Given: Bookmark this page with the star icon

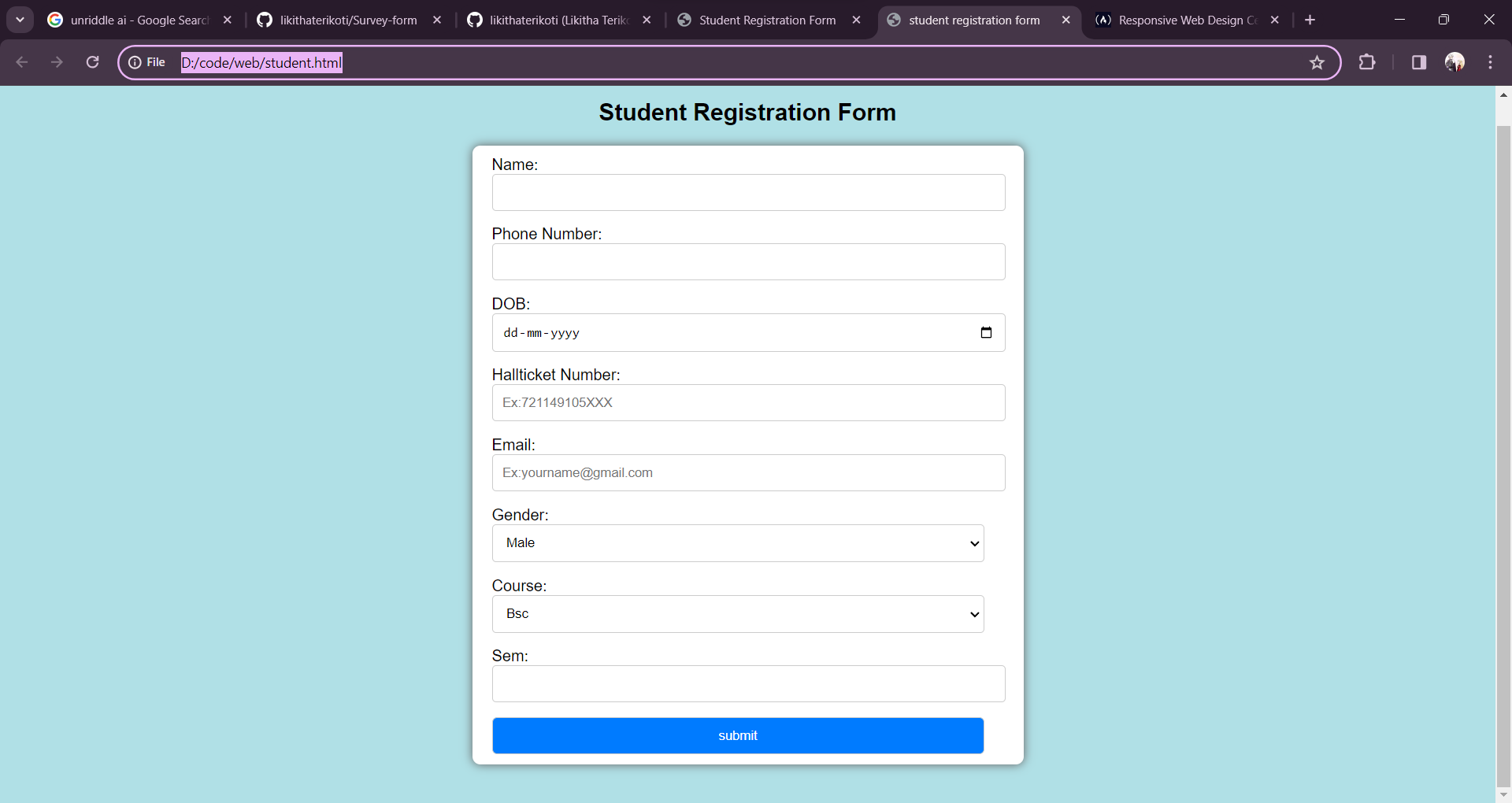Looking at the screenshot, I should click(1317, 62).
